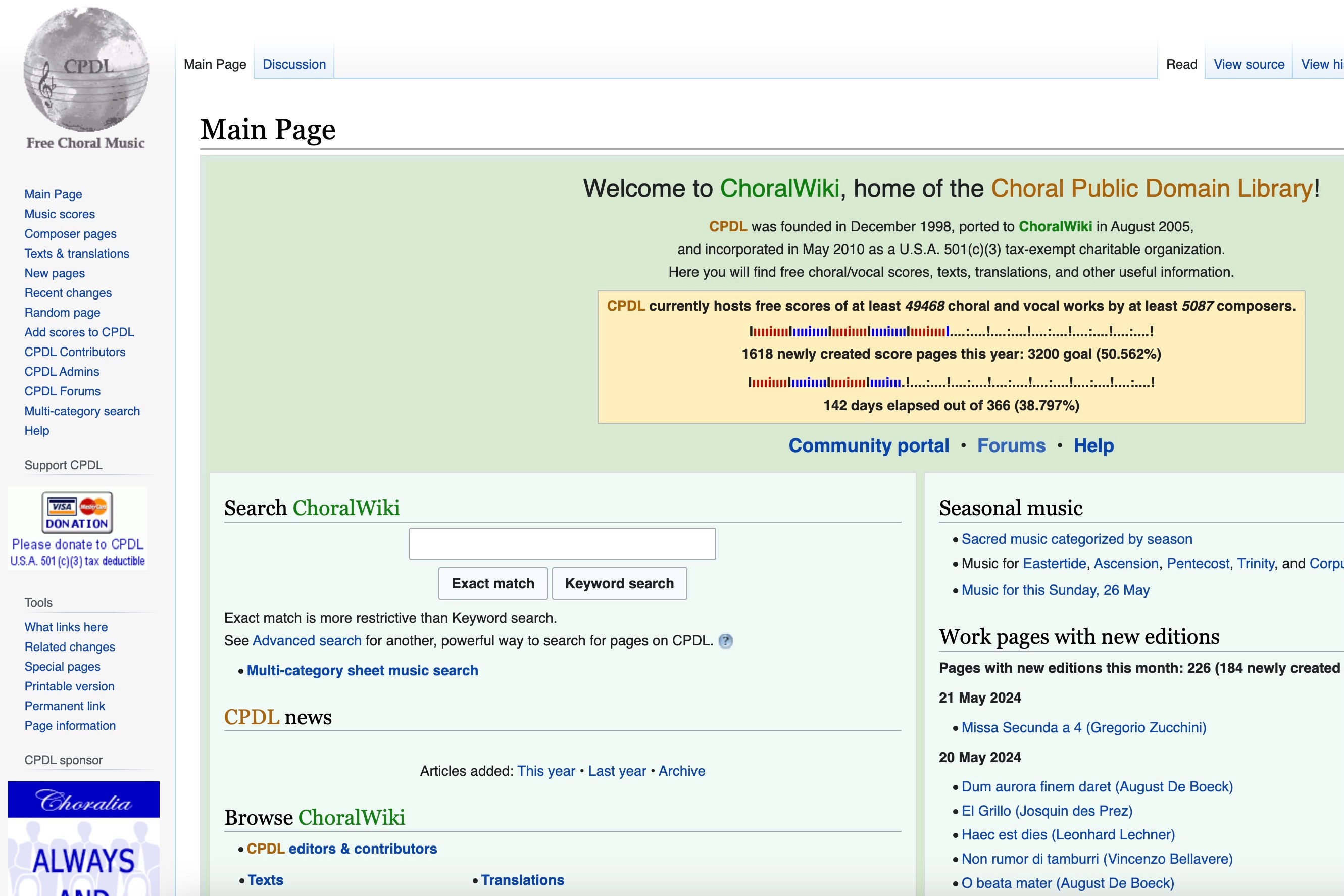Click the Please donate to CPDL text
The image size is (1344, 896).
[x=78, y=544]
